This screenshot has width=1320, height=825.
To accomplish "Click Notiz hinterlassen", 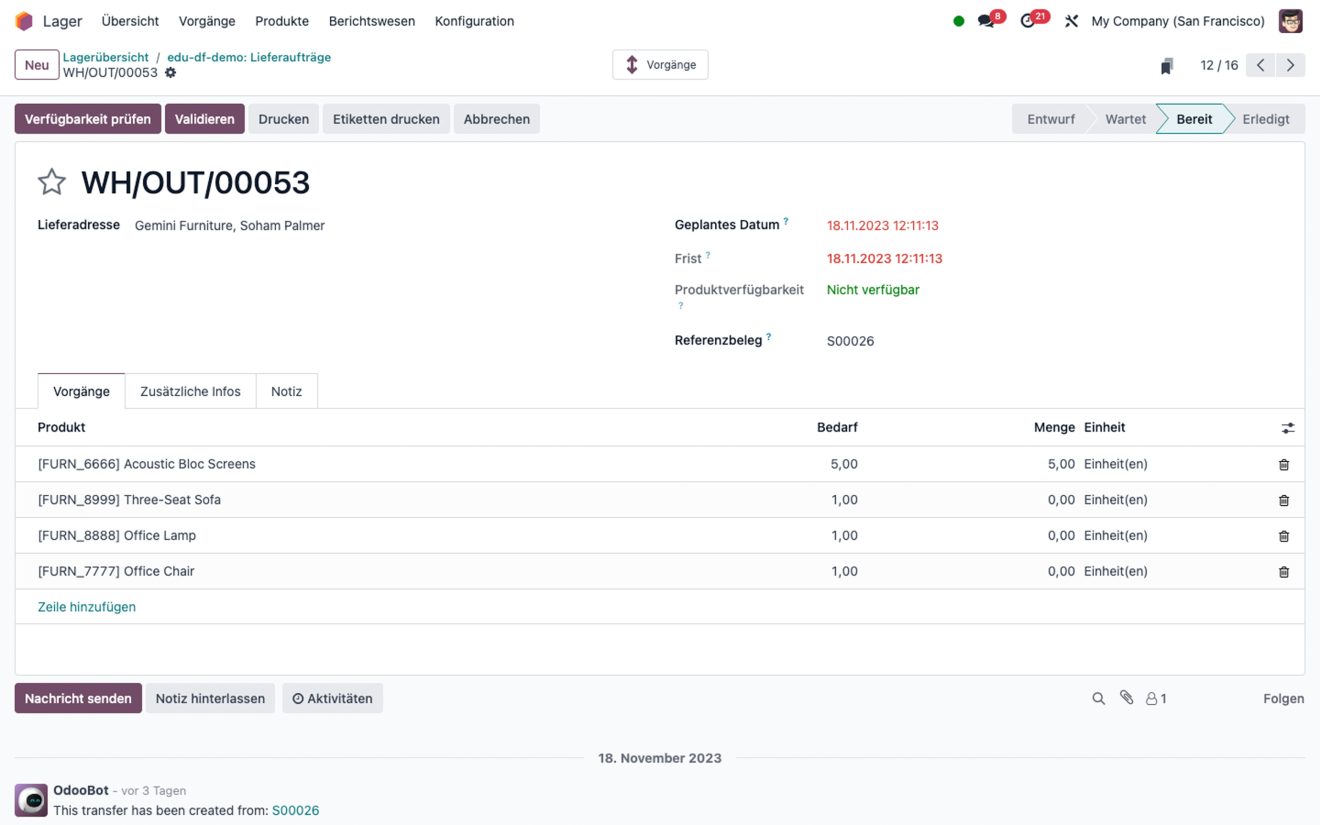I will [210, 698].
